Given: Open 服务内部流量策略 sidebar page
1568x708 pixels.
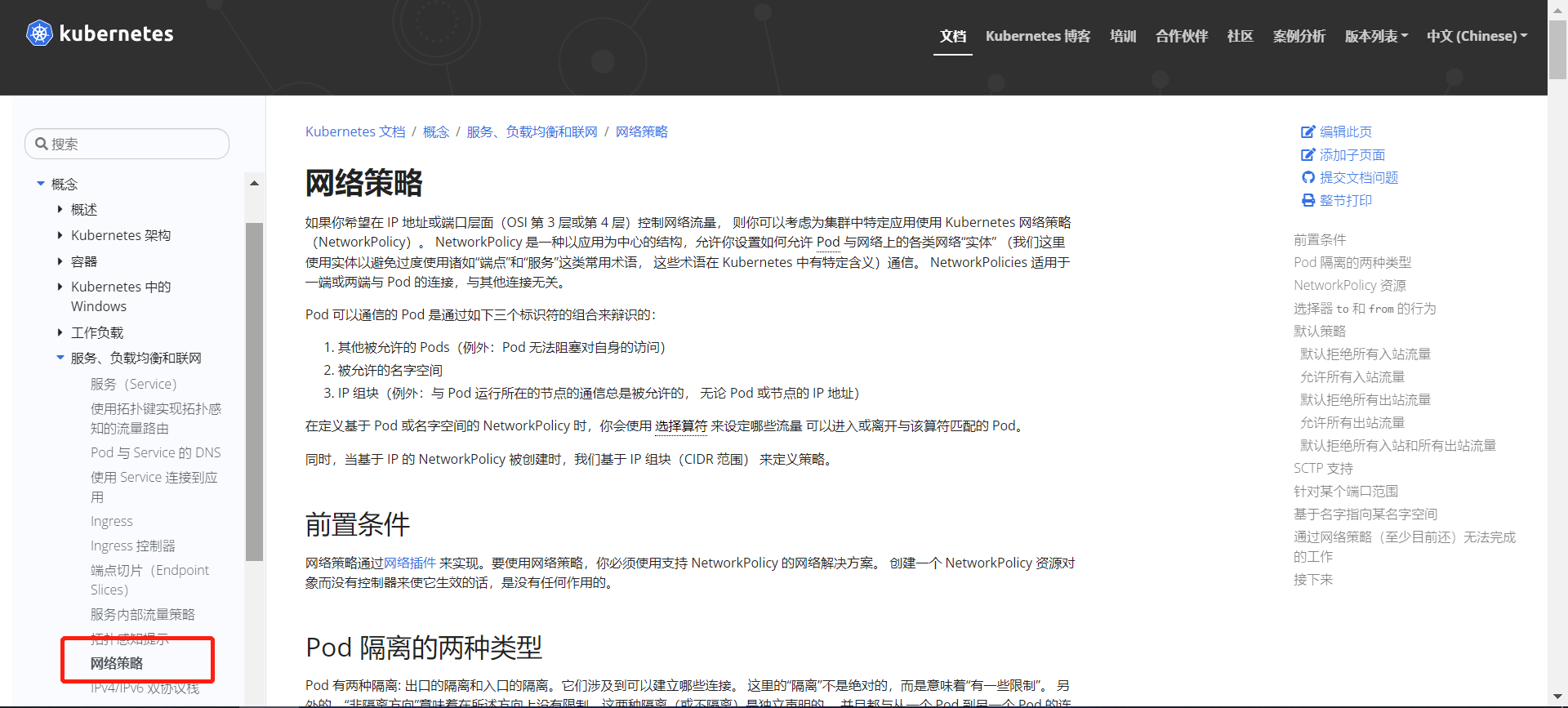Looking at the screenshot, I should [x=143, y=614].
